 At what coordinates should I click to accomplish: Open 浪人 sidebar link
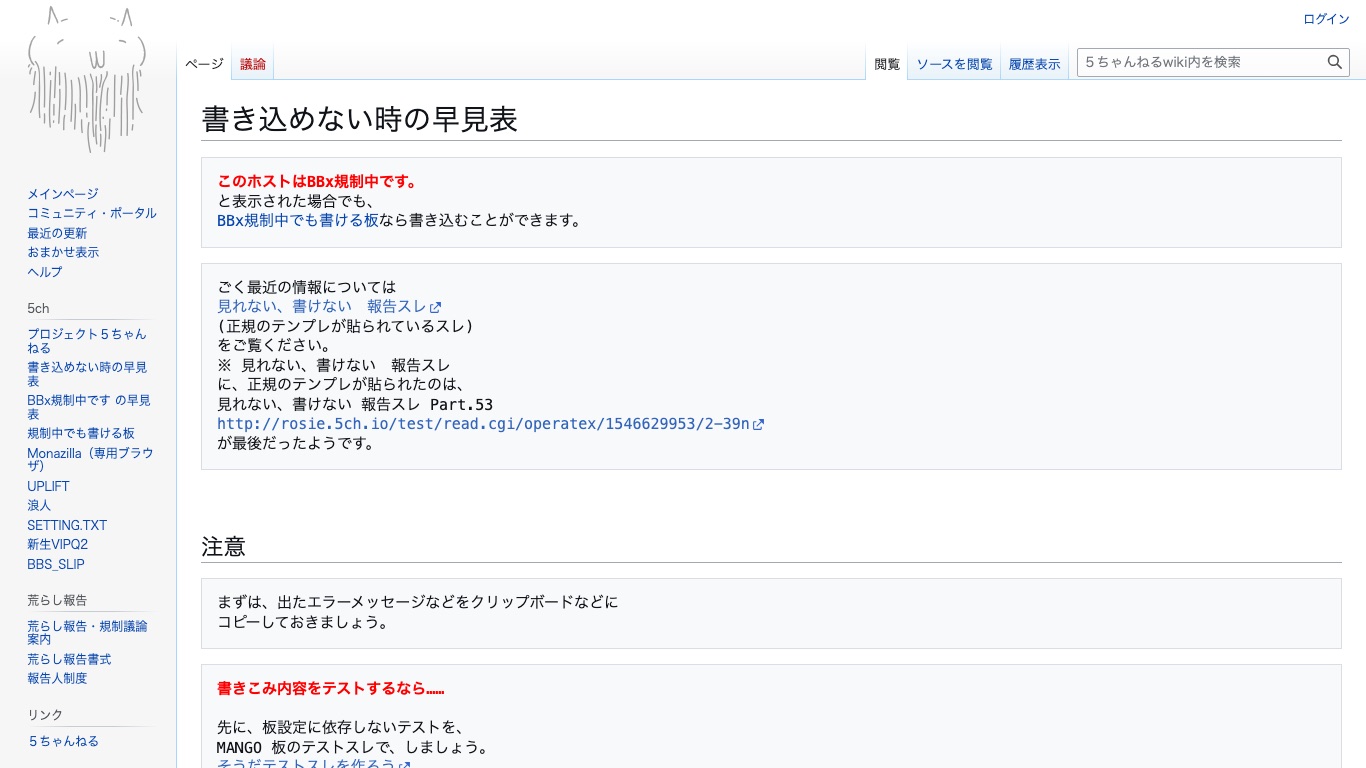[39, 505]
